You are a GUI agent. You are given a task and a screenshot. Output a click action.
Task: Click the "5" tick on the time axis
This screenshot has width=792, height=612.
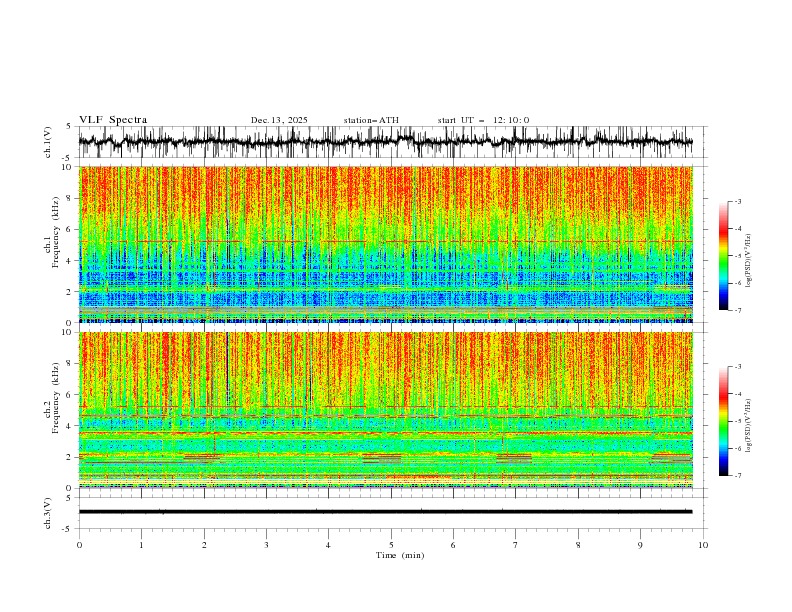pyautogui.click(x=391, y=545)
